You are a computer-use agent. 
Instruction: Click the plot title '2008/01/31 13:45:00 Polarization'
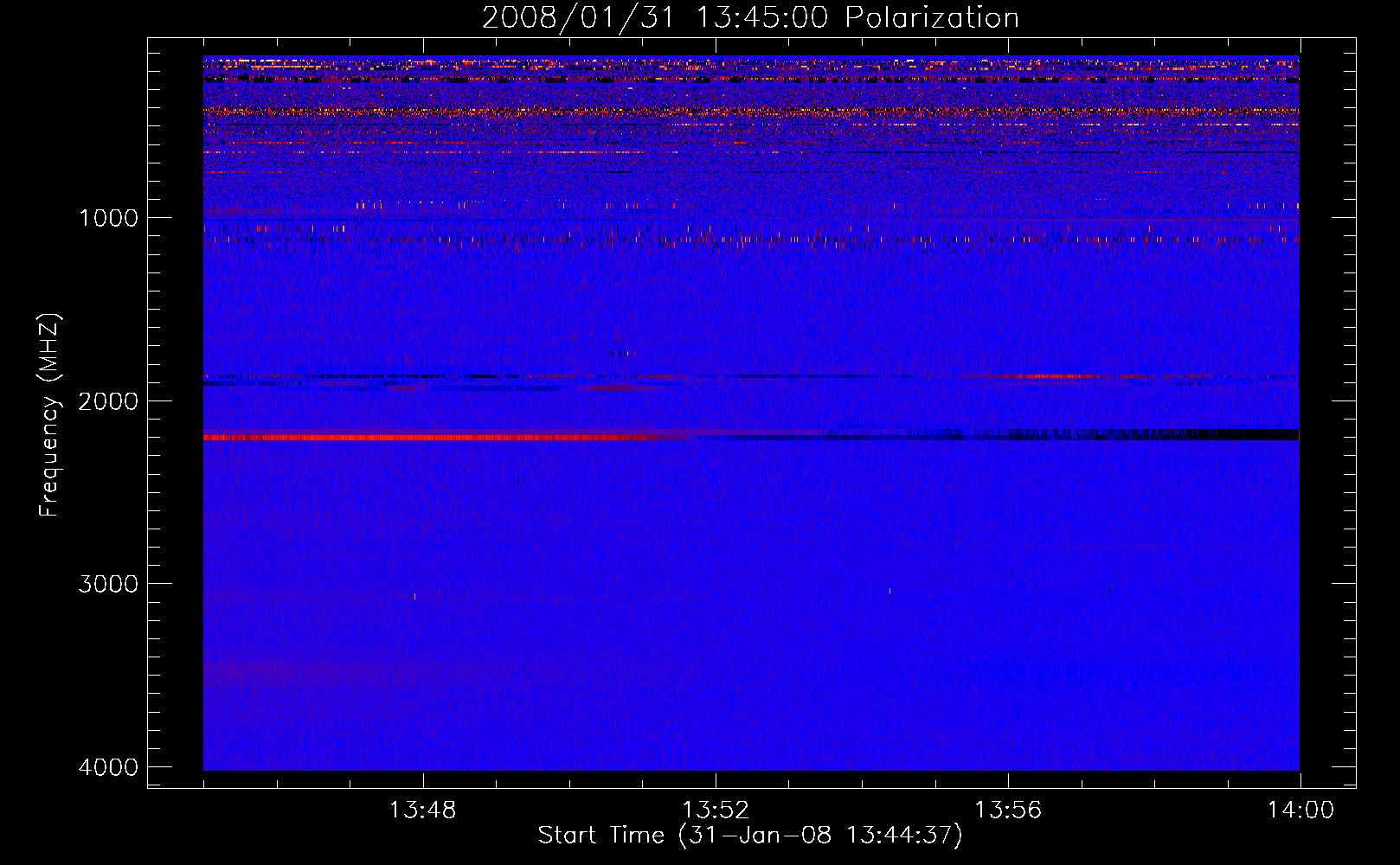[x=750, y=17]
